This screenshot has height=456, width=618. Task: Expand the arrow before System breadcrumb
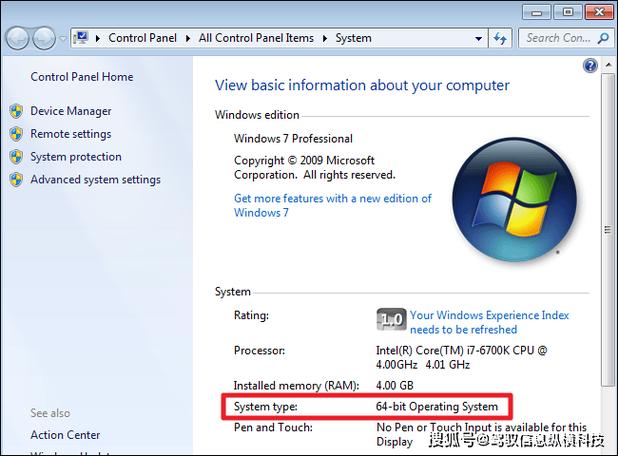point(325,39)
